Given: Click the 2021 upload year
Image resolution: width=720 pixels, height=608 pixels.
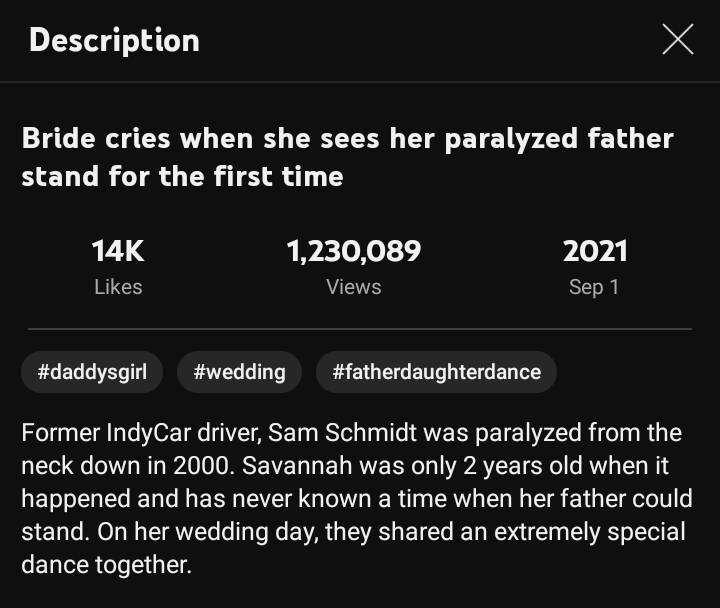Looking at the screenshot, I should point(594,251).
